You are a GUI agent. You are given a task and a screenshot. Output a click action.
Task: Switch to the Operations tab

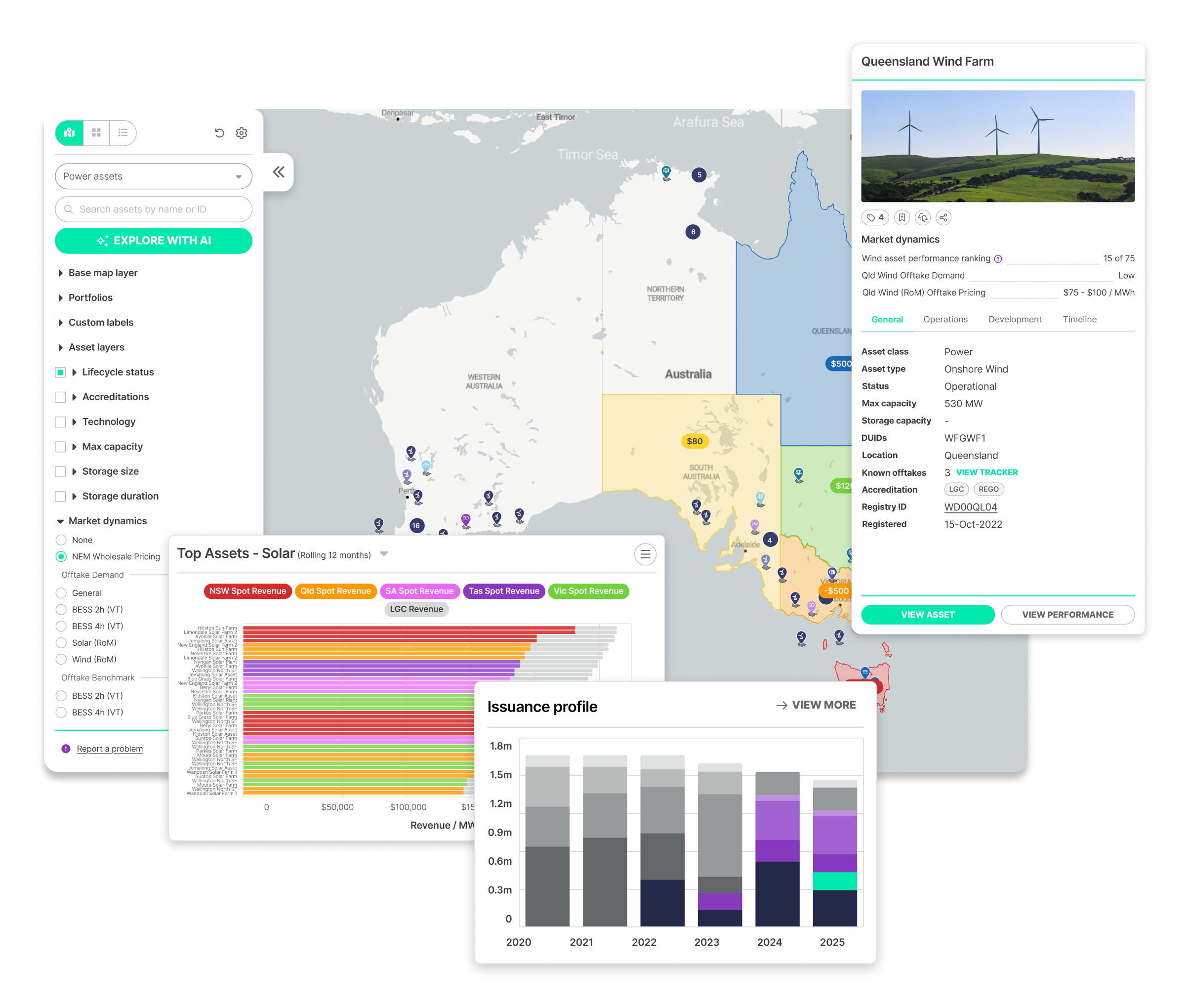click(x=945, y=319)
